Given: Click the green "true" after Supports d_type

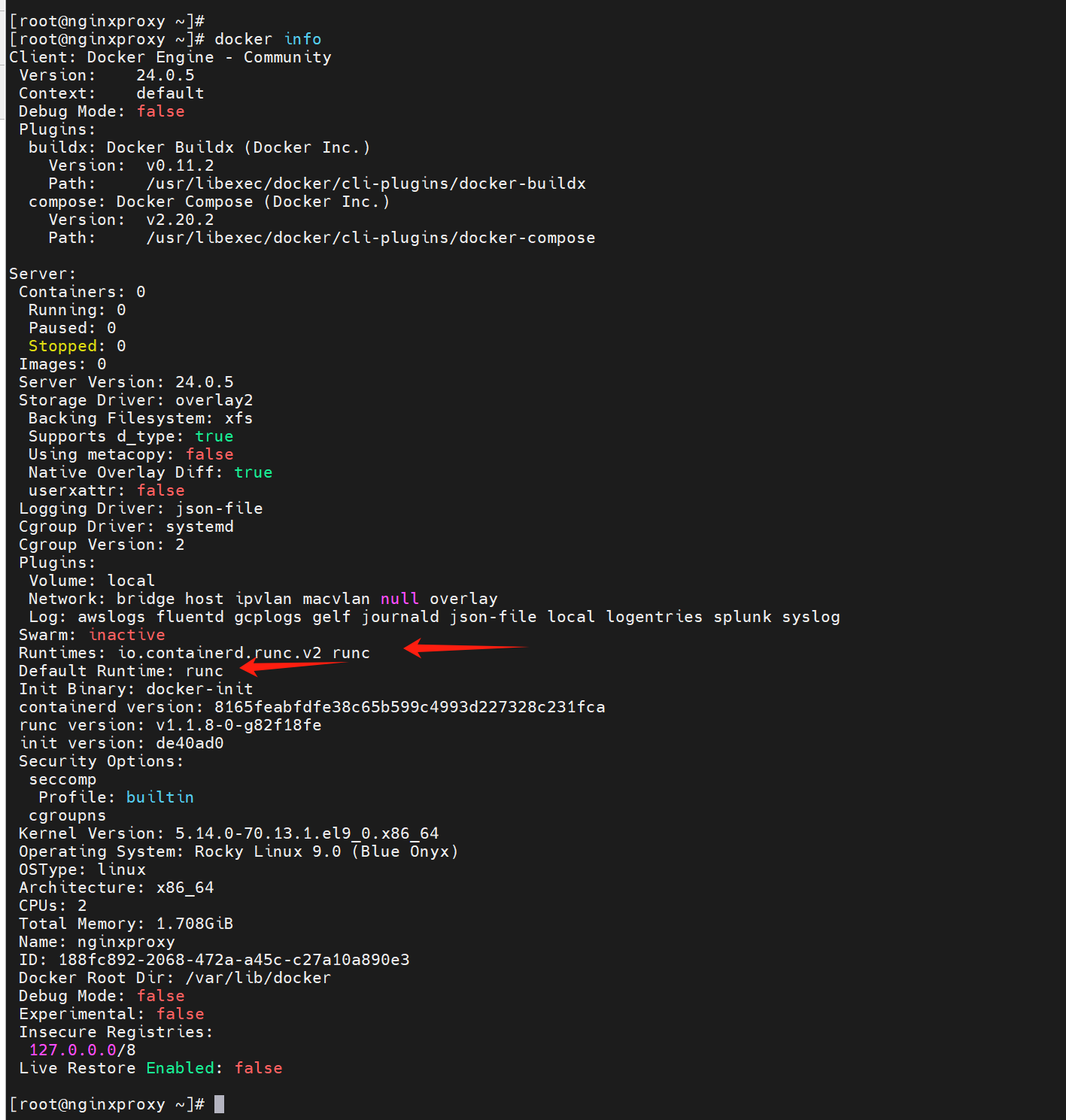Looking at the screenshot, I should tap(214, 436).
